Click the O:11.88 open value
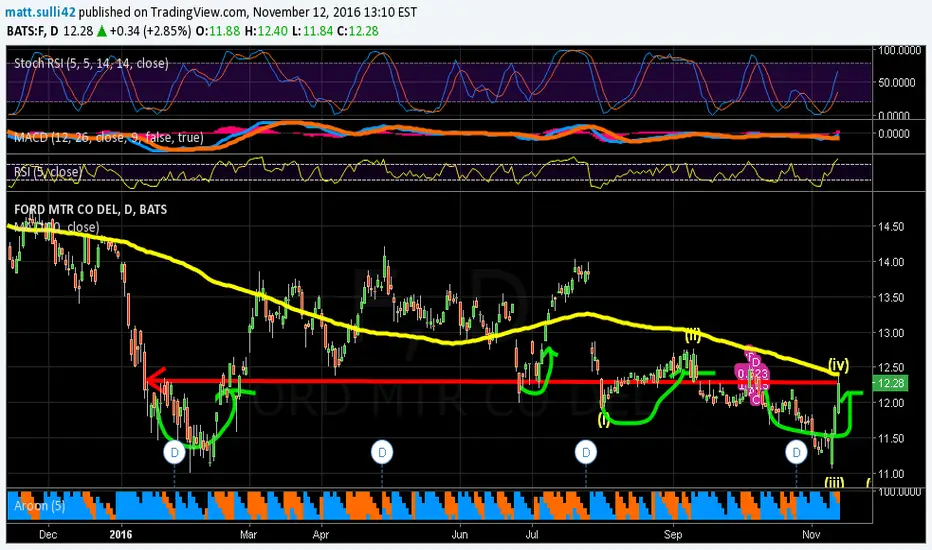Viewport: 932px width, 550px height. [x=218, y=31]
